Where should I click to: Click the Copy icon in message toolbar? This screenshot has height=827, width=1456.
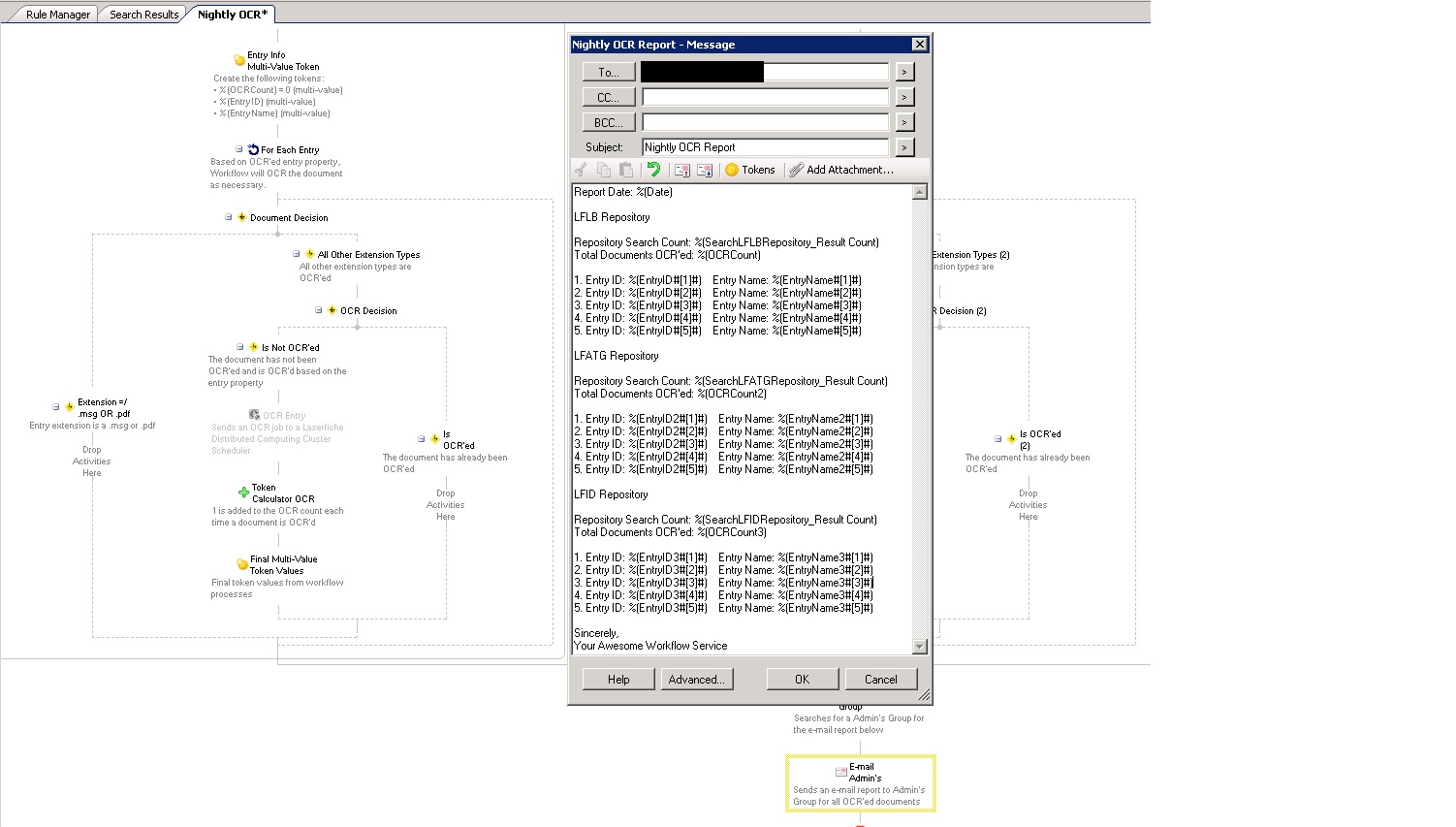(x=604, y=170)
